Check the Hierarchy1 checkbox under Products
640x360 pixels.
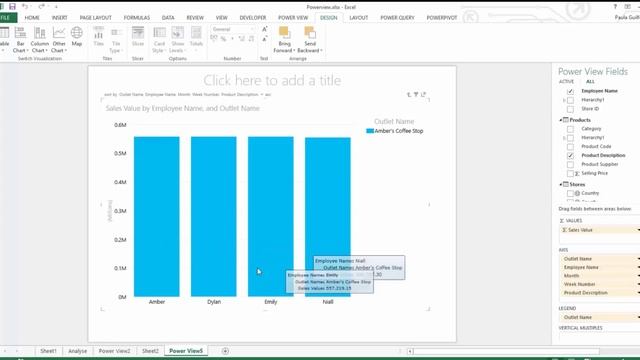click(570, 138)
